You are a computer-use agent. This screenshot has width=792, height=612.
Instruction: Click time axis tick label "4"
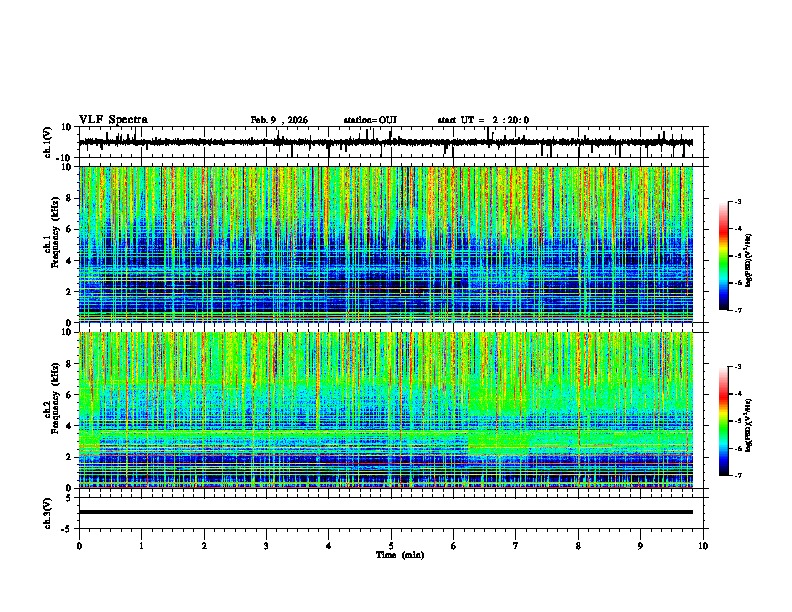pyautogui.click(x=329, y=546)
